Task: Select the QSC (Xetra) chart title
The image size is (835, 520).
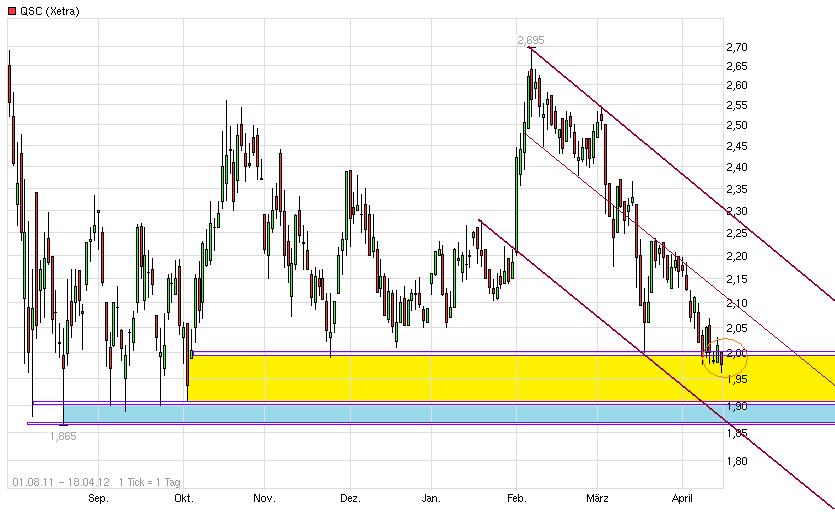Action: pos(50,11)
